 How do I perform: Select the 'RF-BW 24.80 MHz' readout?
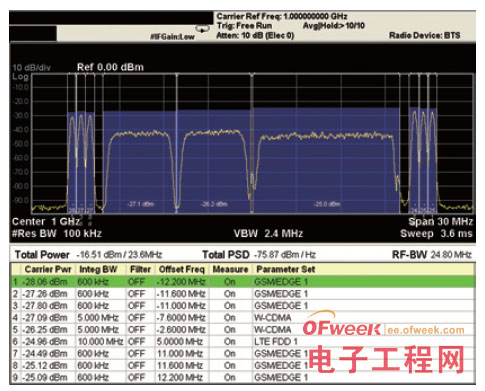pyautogui.click(x=432, y=255)
